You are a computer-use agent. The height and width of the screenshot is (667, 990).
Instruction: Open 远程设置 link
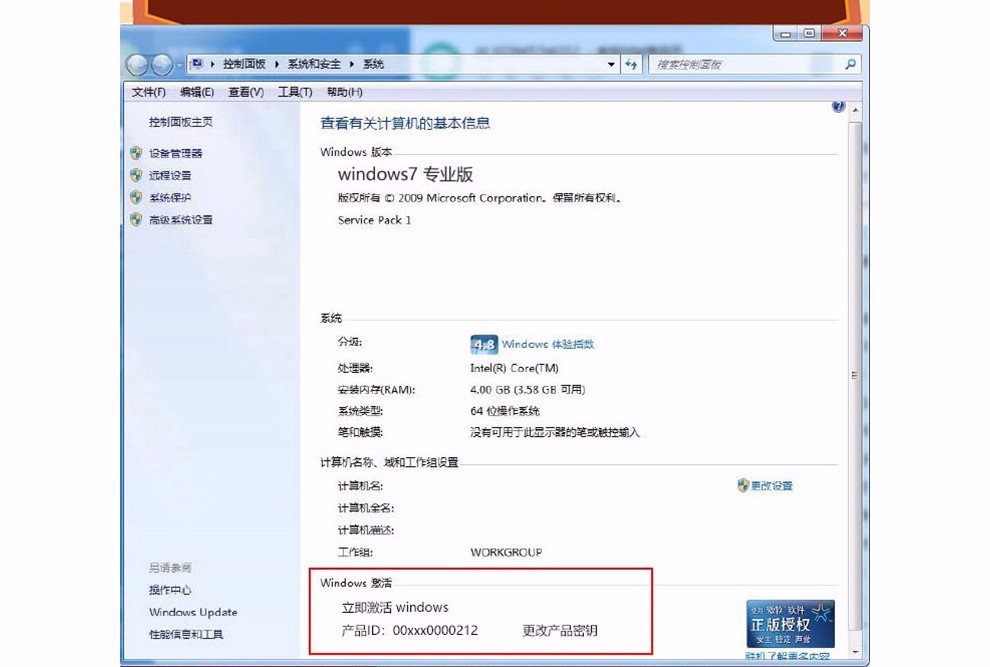tap(170, 175)
